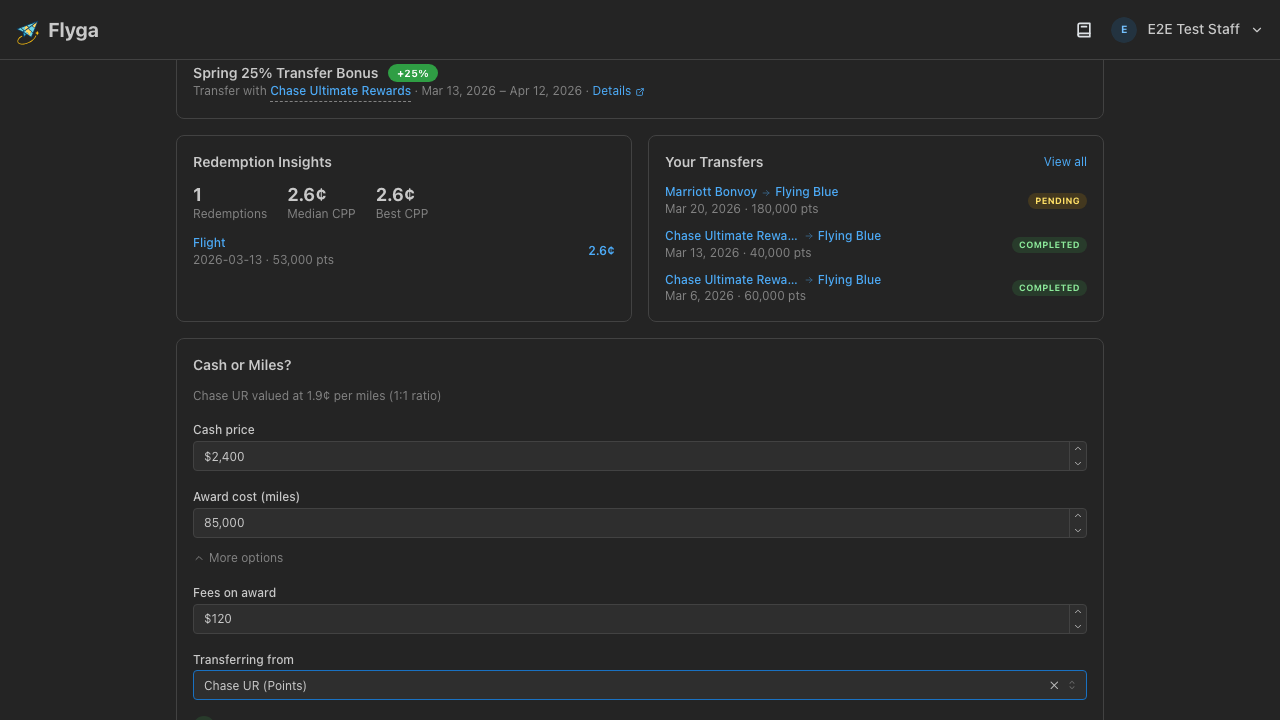Decrease Fees on award with down stepper
Image resolution: width=1280 pixels, height=720 pixels.
(1077, 626)
